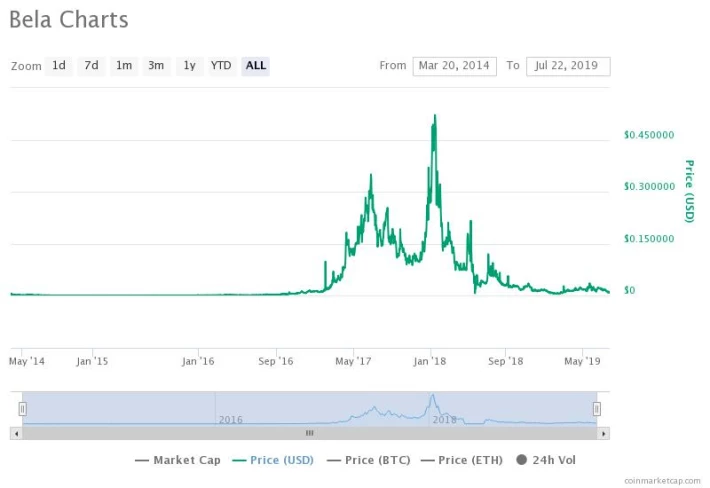The width and height of the screenshot is (710, 488).
Task: Set chart zoom to 3m
Action: pyautogui.click(x=156, y=66)
